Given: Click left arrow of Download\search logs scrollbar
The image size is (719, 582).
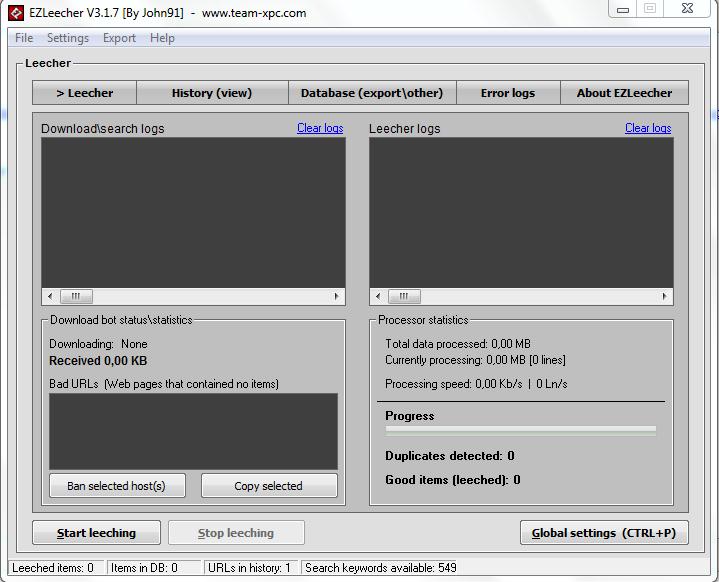Looking at the screenshot, I should (x=50, y=296).
